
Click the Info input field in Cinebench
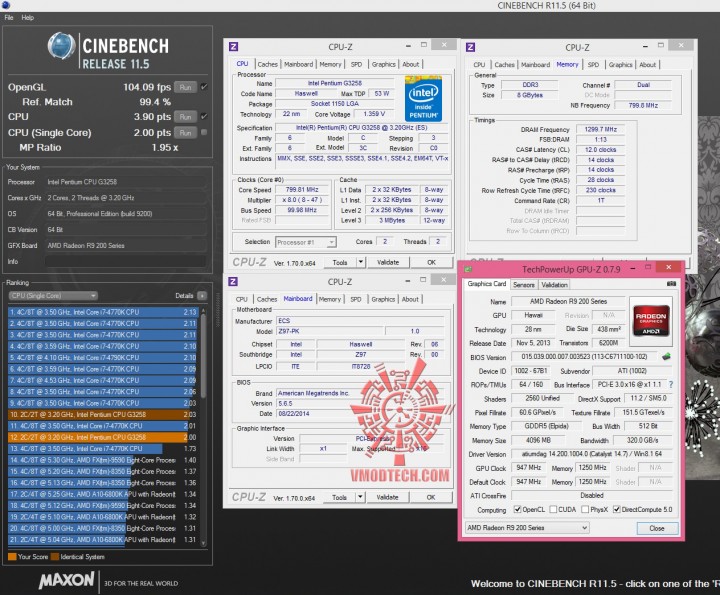(x=125, y=261)
